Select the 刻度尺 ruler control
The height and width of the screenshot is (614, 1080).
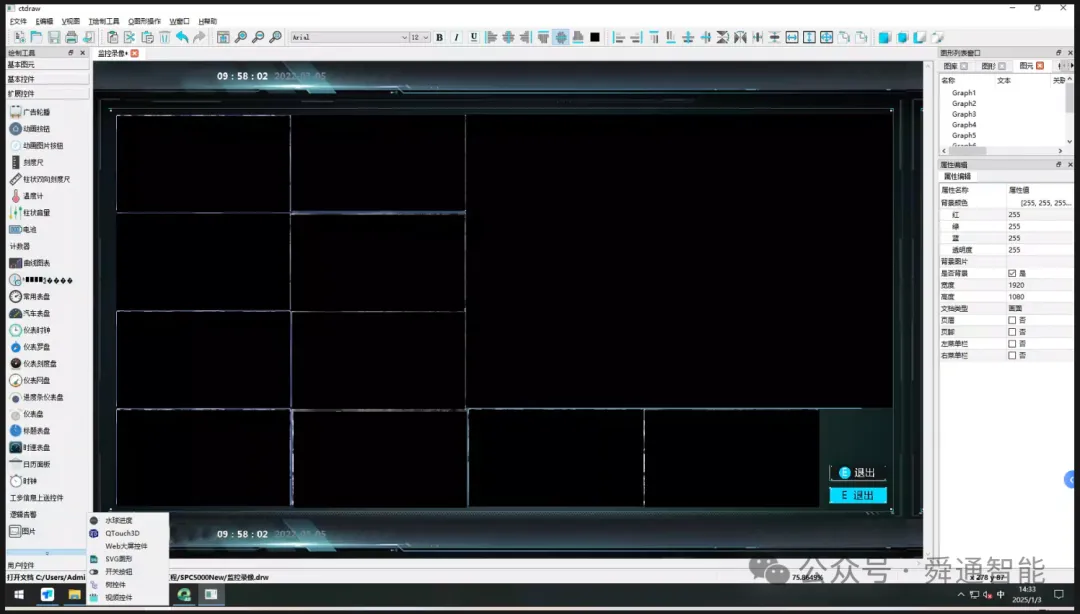click(x=28, y=163)
